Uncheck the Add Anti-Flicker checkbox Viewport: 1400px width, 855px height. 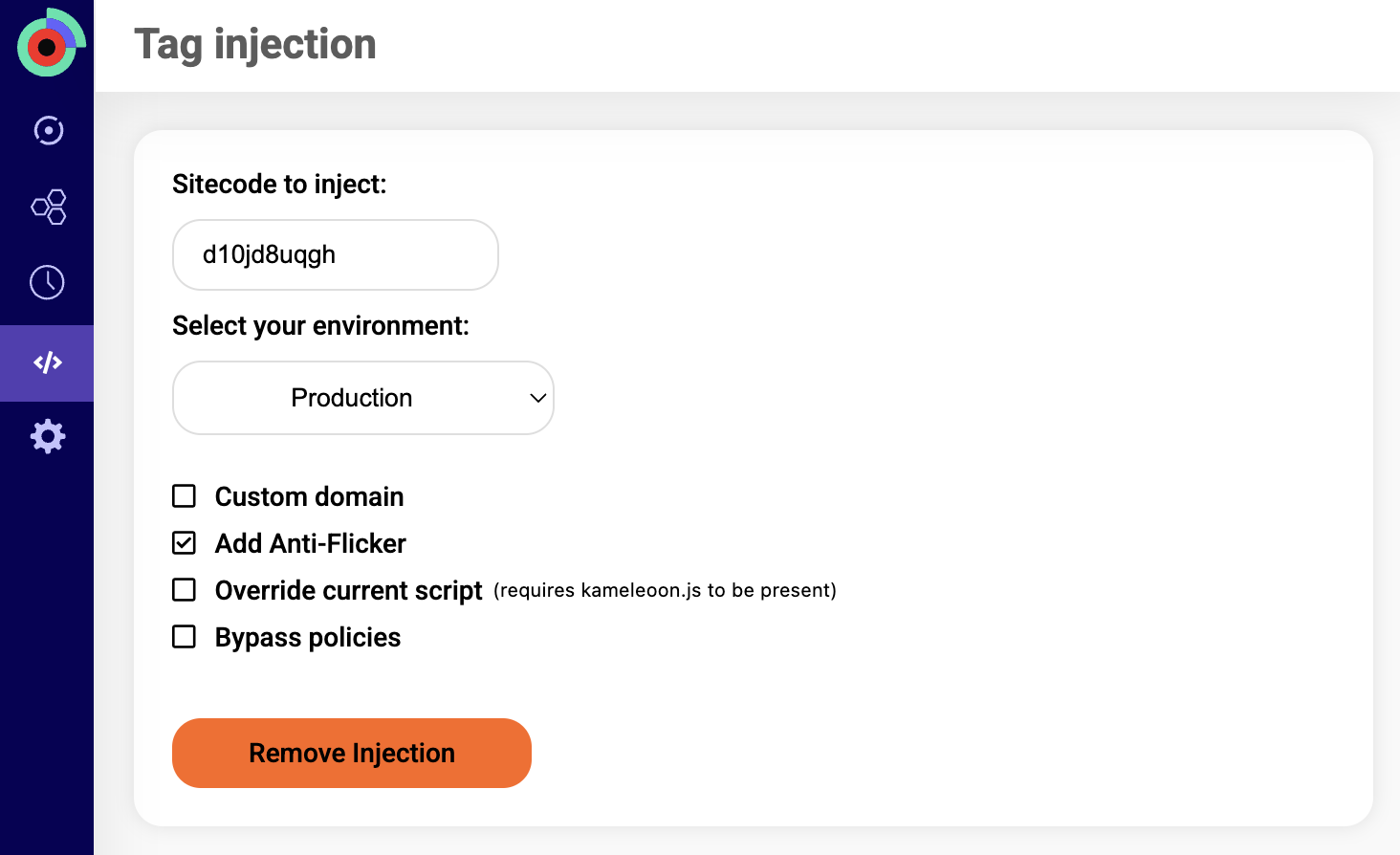point(185,543)
